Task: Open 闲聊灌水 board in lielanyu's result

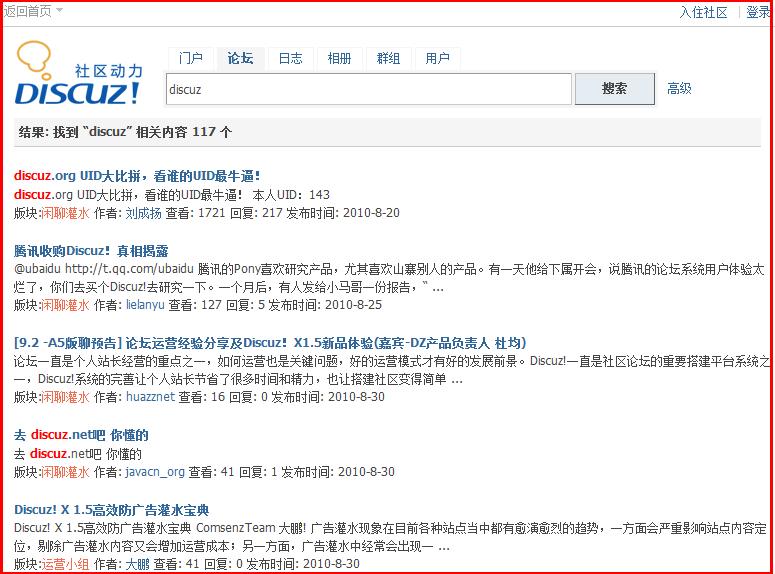Action: (x=65, y=305)
